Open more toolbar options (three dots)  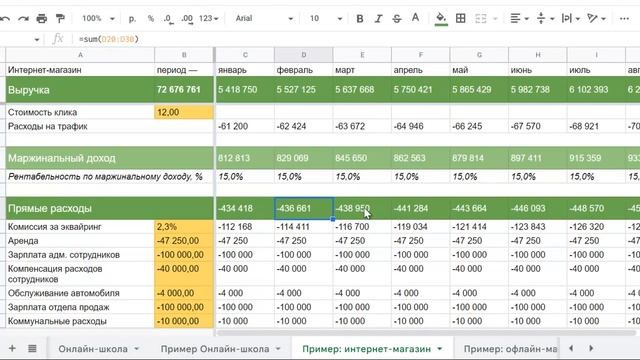[624, 18]
